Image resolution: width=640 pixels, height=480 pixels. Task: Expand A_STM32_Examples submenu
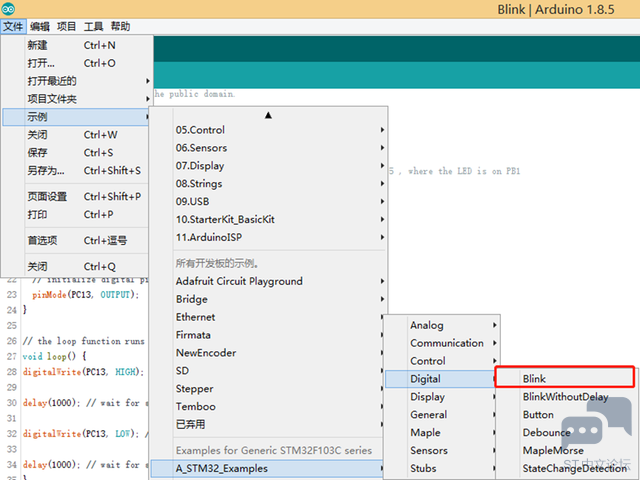pos(267,469)
